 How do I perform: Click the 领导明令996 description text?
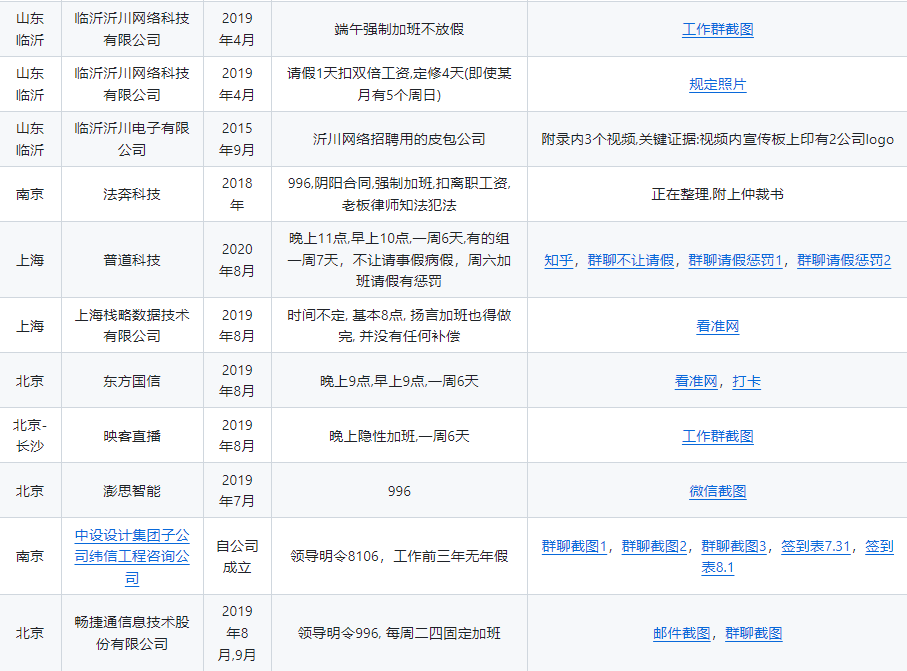[x=399, y=633]
